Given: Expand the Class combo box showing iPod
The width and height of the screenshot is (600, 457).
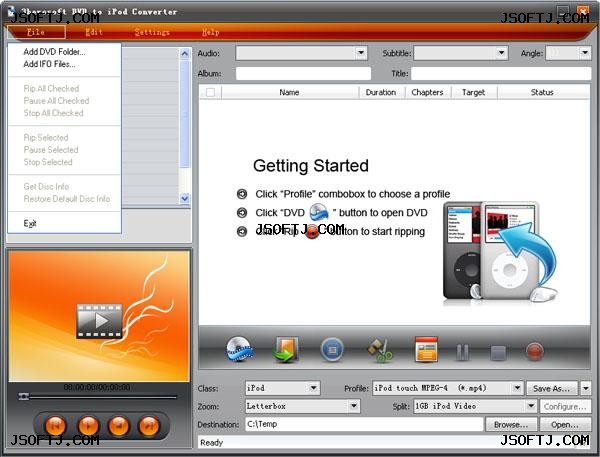Looking at the screenshot, I should click(313, 388).
